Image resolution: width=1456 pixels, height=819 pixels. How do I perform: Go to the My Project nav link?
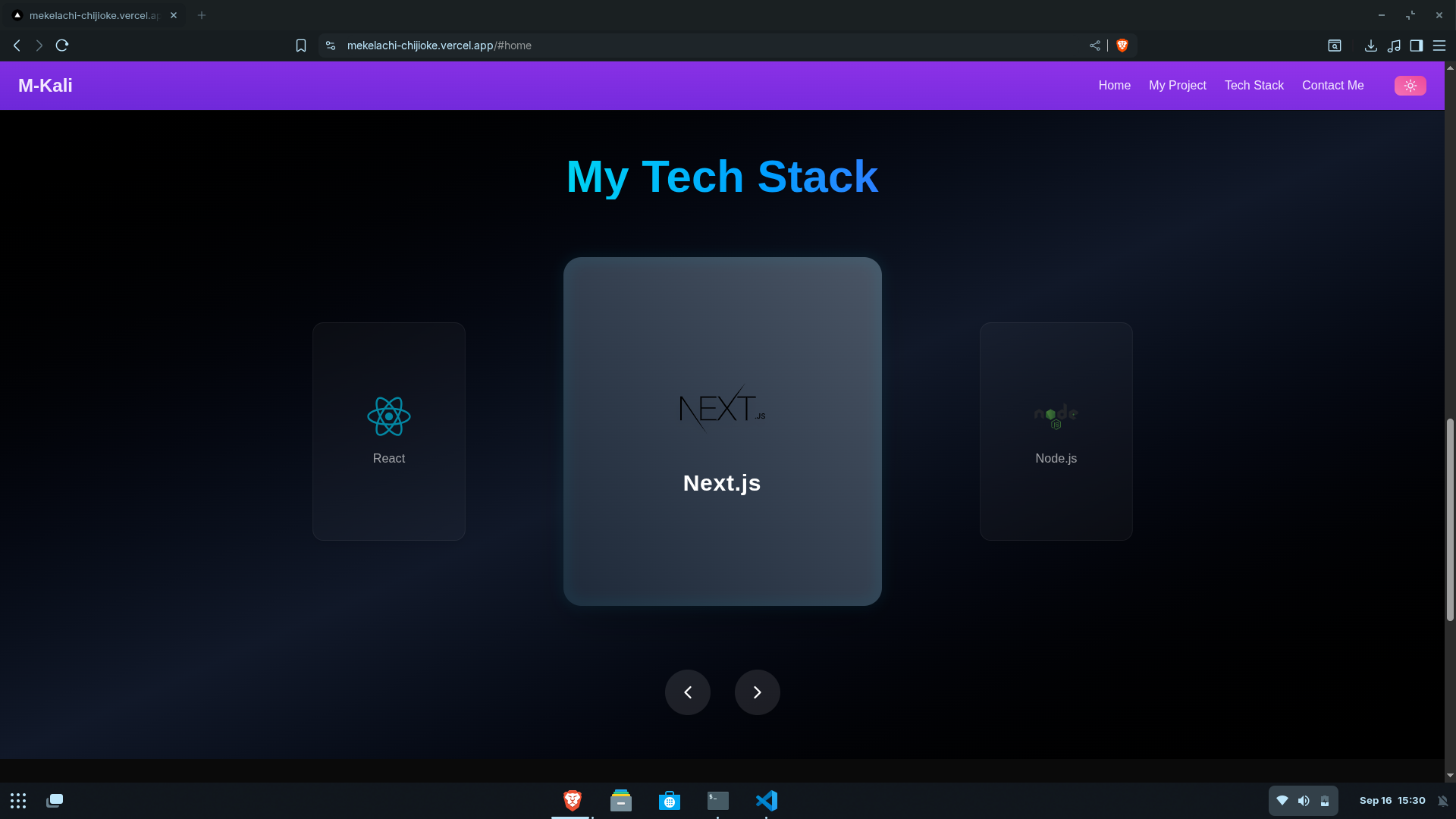pyautogui.click(x=1177, y=86)
